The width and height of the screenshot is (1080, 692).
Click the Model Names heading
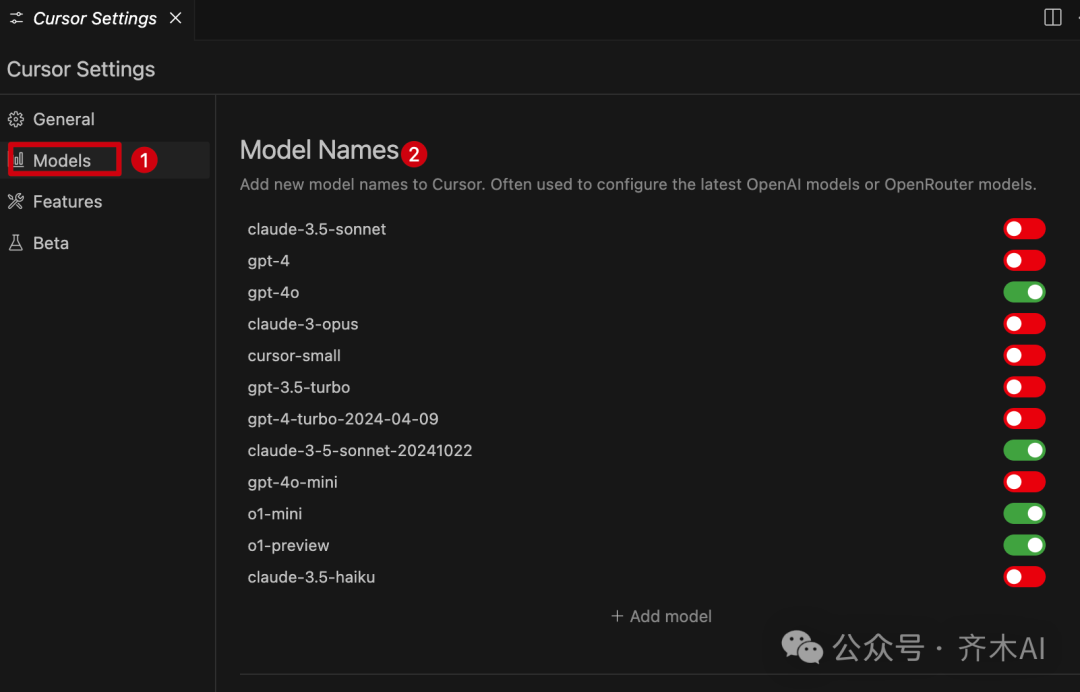(320, 150)
